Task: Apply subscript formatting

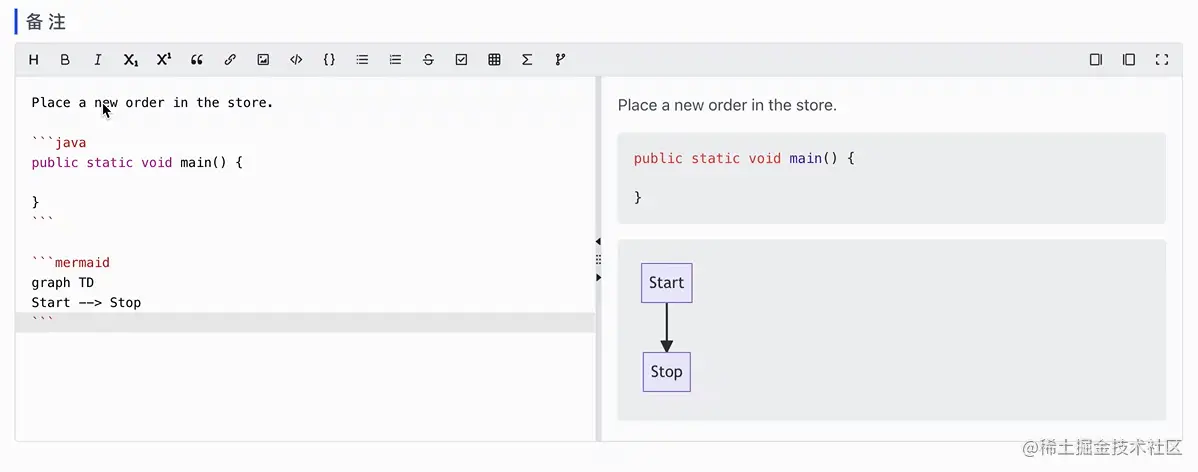Action: click(x=131, y=60)
